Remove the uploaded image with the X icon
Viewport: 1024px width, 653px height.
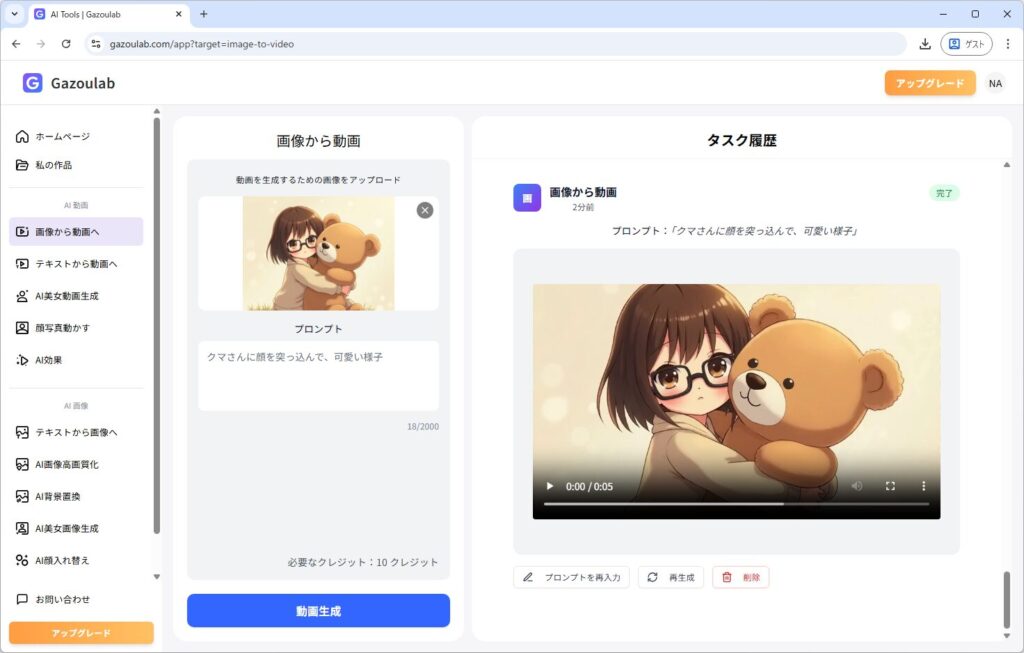tap(425, 210)
